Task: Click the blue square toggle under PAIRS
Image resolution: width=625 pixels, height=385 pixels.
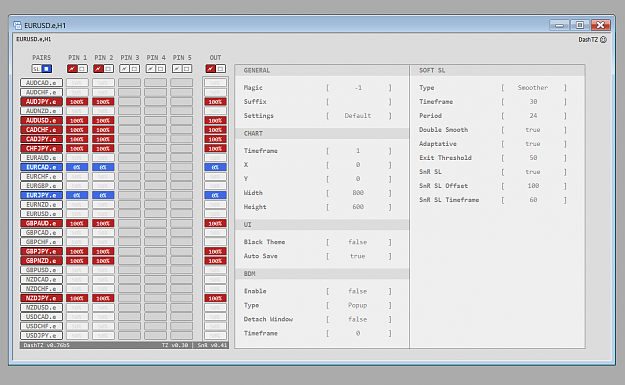Action: click(x=47, y=69)
